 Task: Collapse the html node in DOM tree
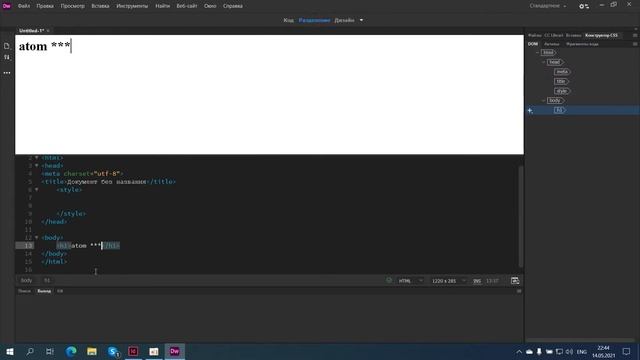click(x=538, y=53)
